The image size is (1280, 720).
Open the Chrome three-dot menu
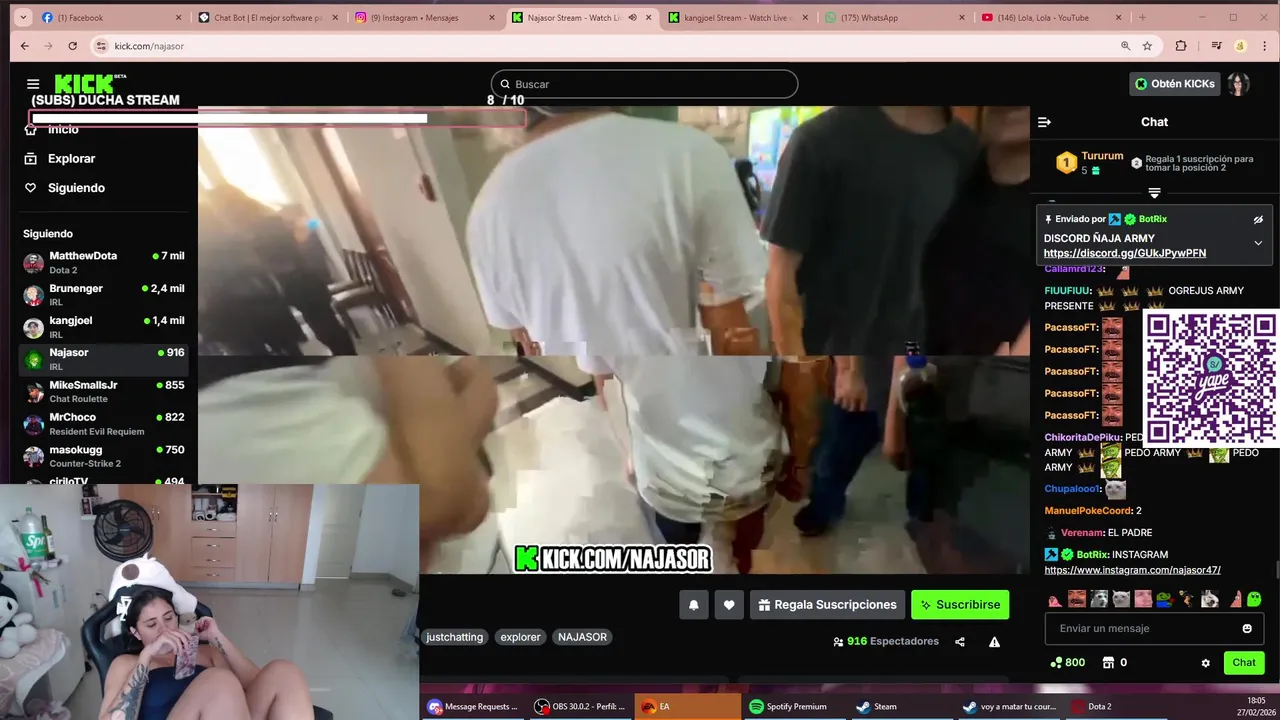click(x=1263, y=46)
